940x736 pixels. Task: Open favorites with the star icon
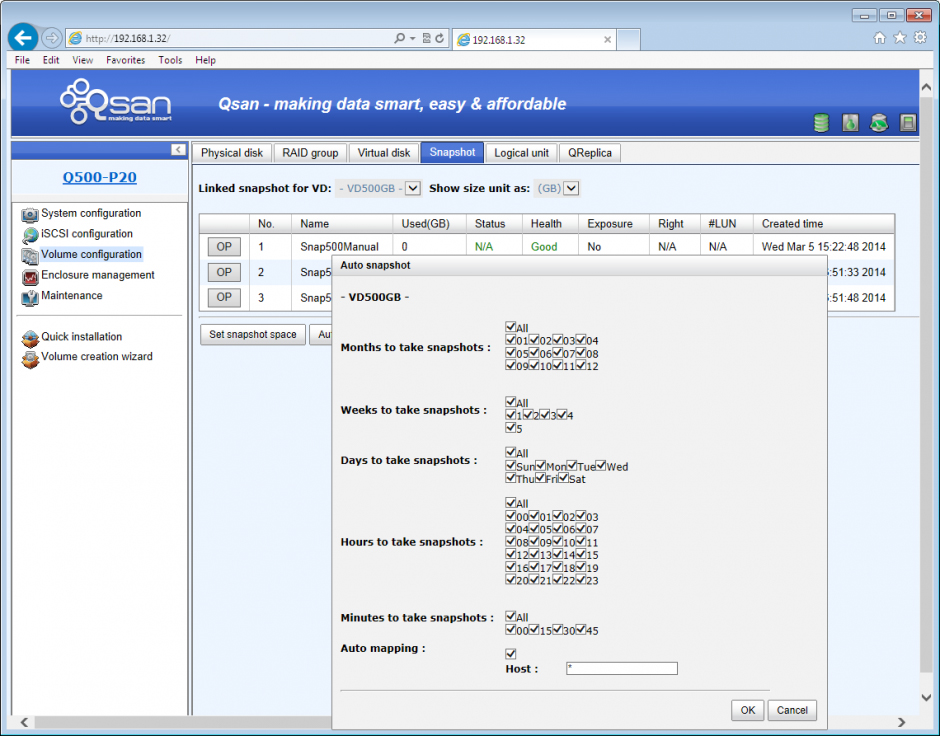click(900, 38)
